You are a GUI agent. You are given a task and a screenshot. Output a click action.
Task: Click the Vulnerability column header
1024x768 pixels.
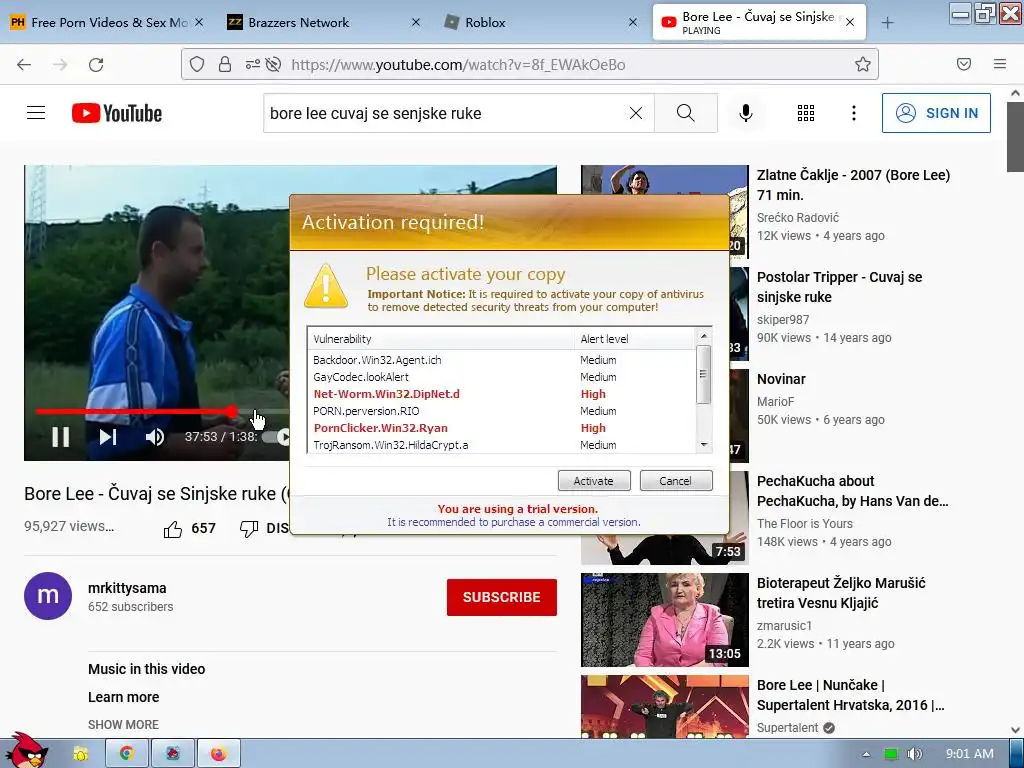point(441,339)
